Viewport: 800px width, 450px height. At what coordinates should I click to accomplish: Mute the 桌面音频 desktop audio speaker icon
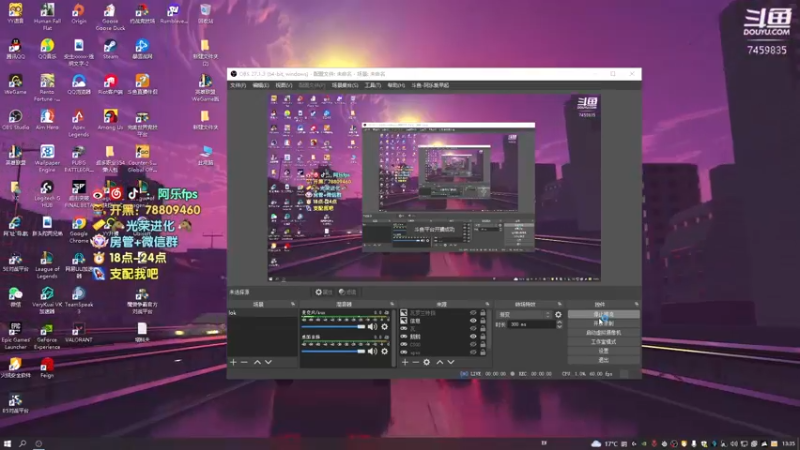372,351
